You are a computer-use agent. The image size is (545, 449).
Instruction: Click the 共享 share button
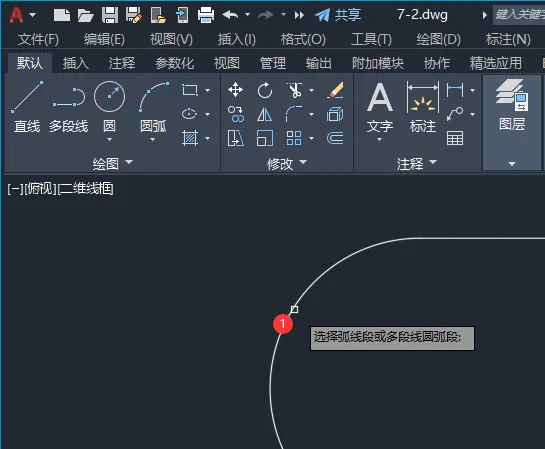pyautogui.click(x=338, y=15)
